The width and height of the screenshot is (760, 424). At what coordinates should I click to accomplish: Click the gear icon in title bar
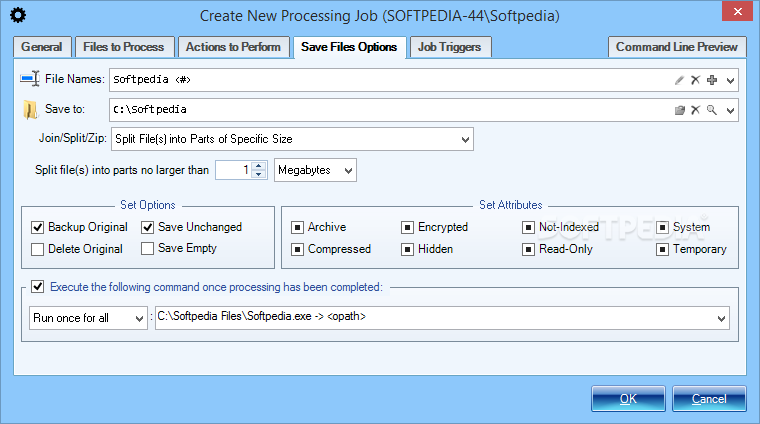[18, 16]
